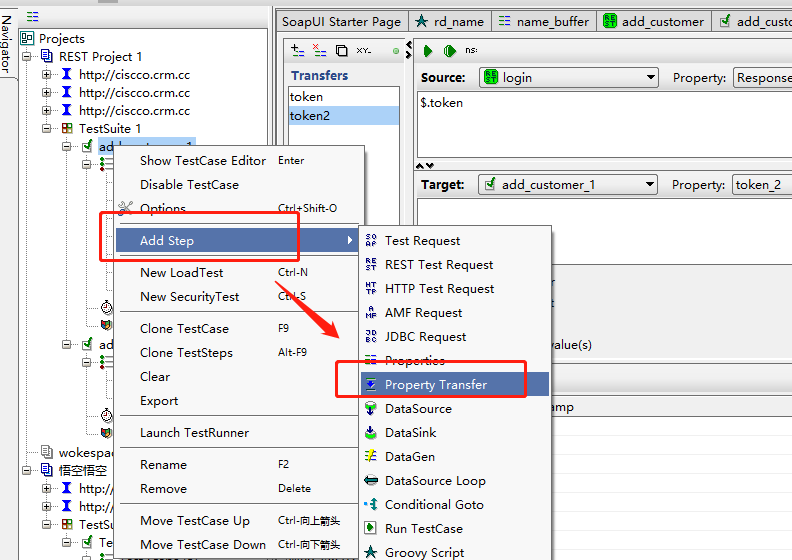
Task: Click the TestSuite 1 grid icon
Action: tap(67, 128)
